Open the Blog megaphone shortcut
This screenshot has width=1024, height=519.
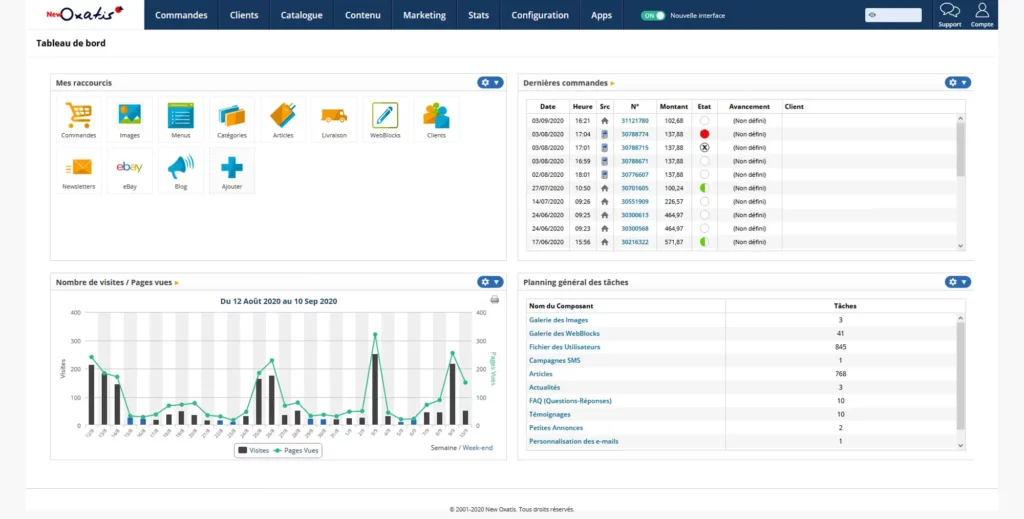click(x=181, y=170)
